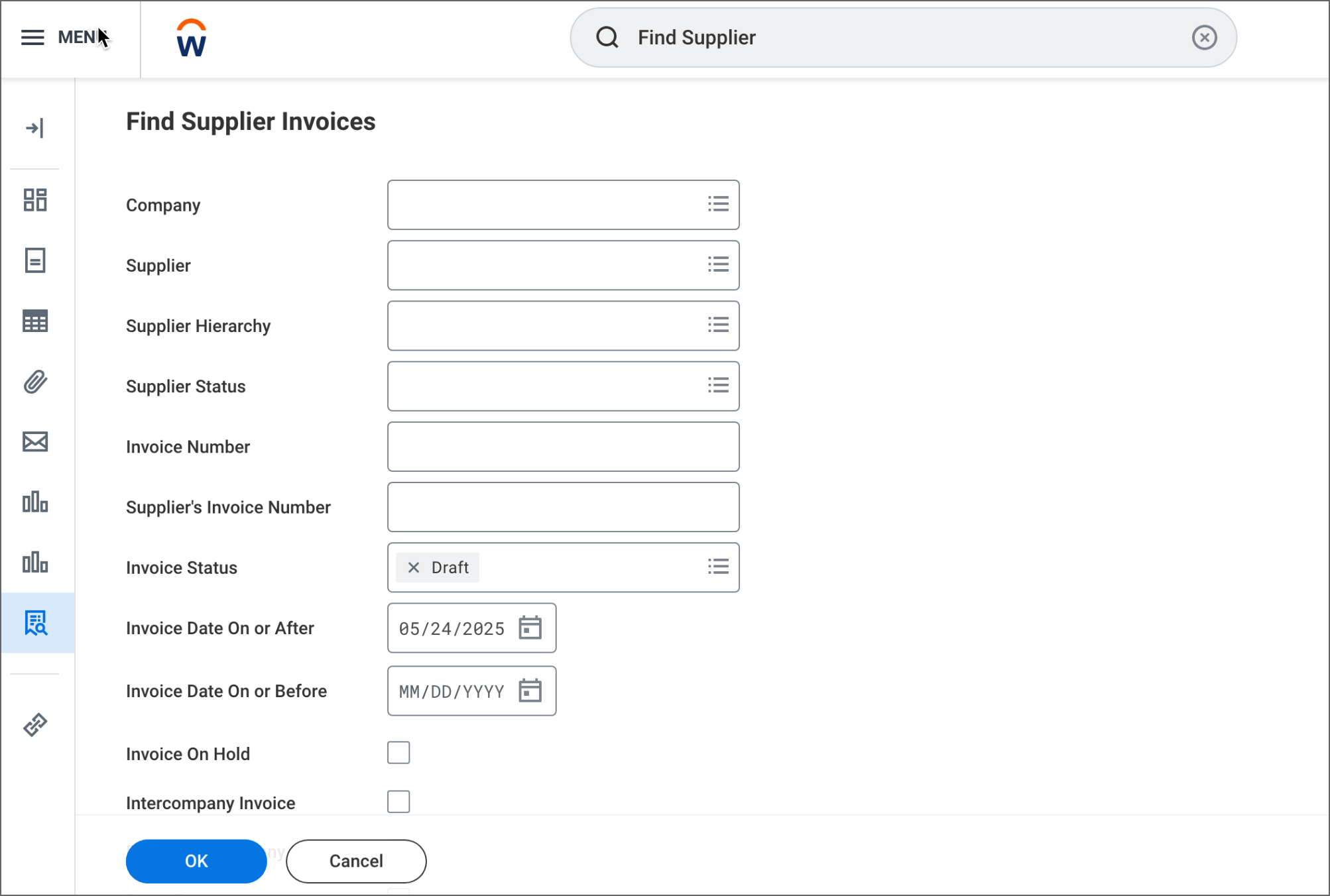1330x896 pixels.
Task: Open the Invoice Date On or After calendar
Action: pyautogui.click(x=530, y=628)
